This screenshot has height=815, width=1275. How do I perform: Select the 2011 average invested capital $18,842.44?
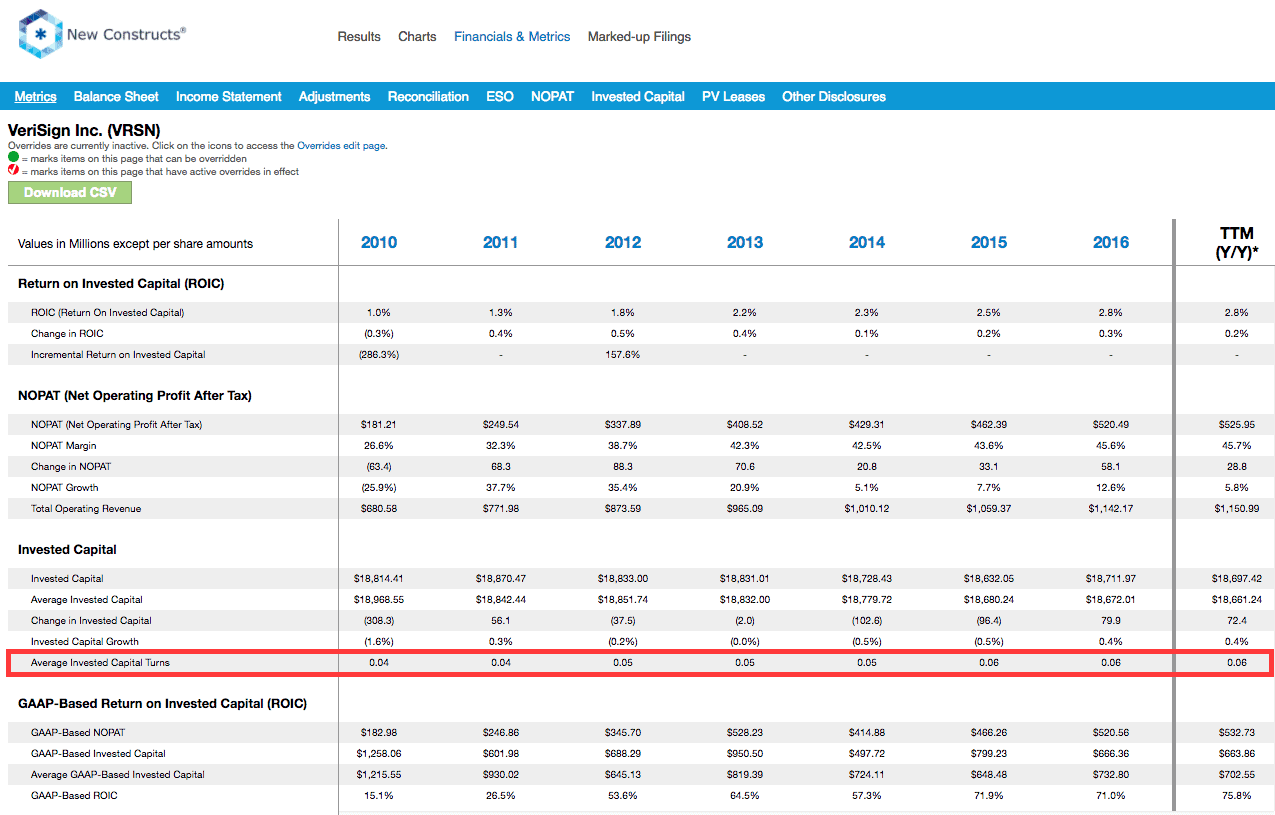tap(501, 600)
